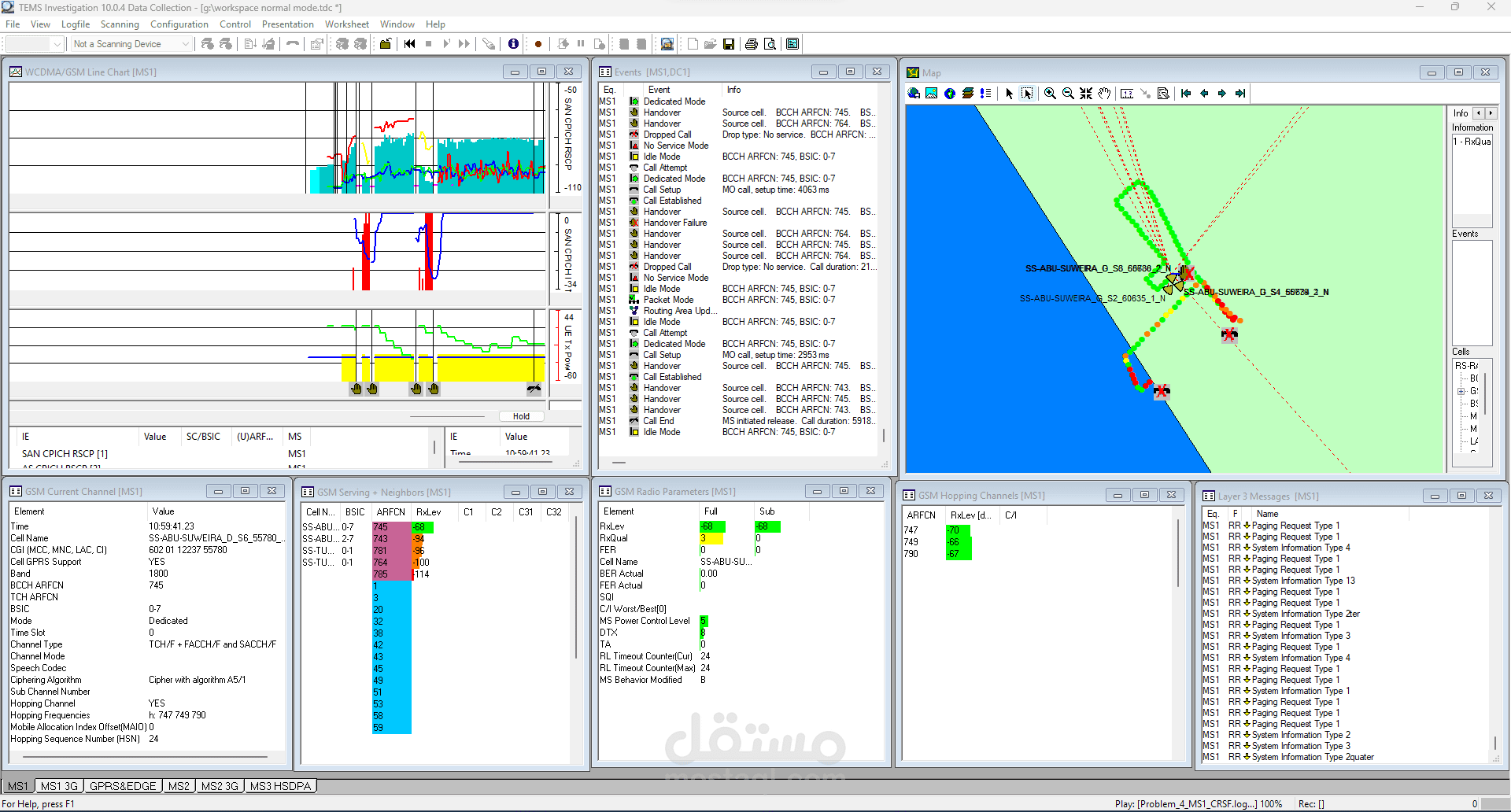
Task: Click the fast forward logfile replay icon
Action: click(464, 44)
